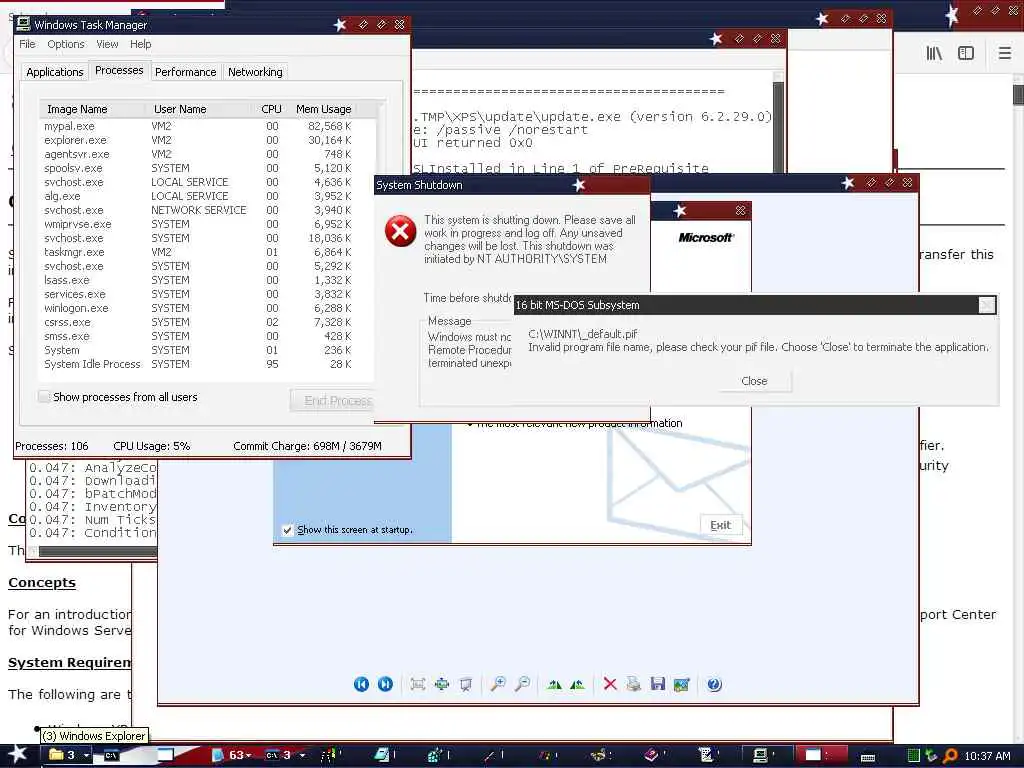Click the log window vertical scrollbar
The height and width of the screenshot is (768, 1024).
(x=778, y=124)
